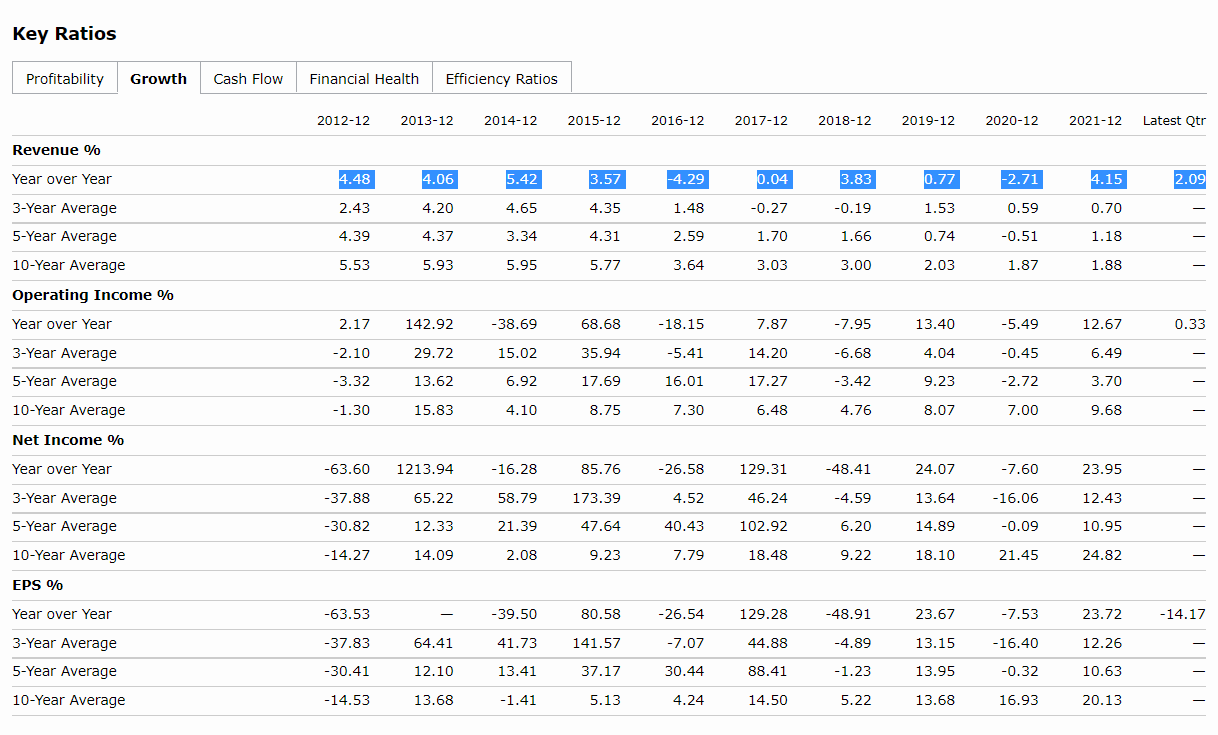Click the highlighted 2.09 Latest Qtr cell
1218x735 pixels.
click(x=1190, y=179)
